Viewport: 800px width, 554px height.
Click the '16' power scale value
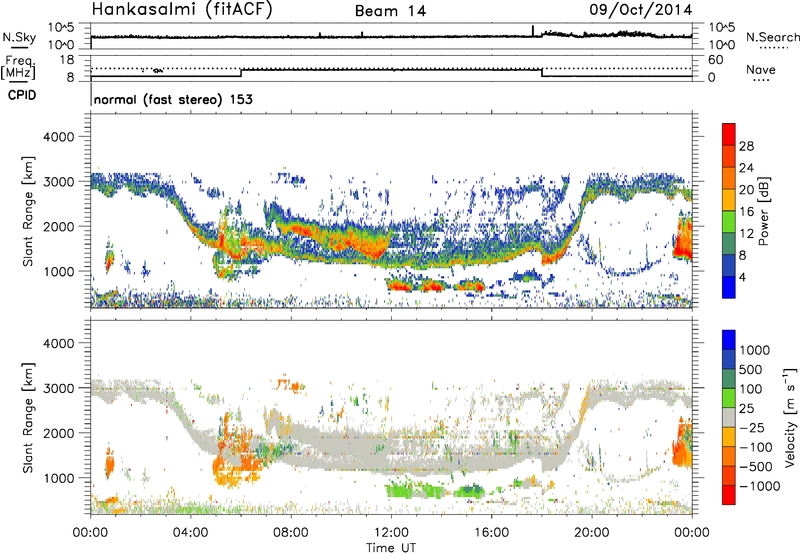[746, 212]
